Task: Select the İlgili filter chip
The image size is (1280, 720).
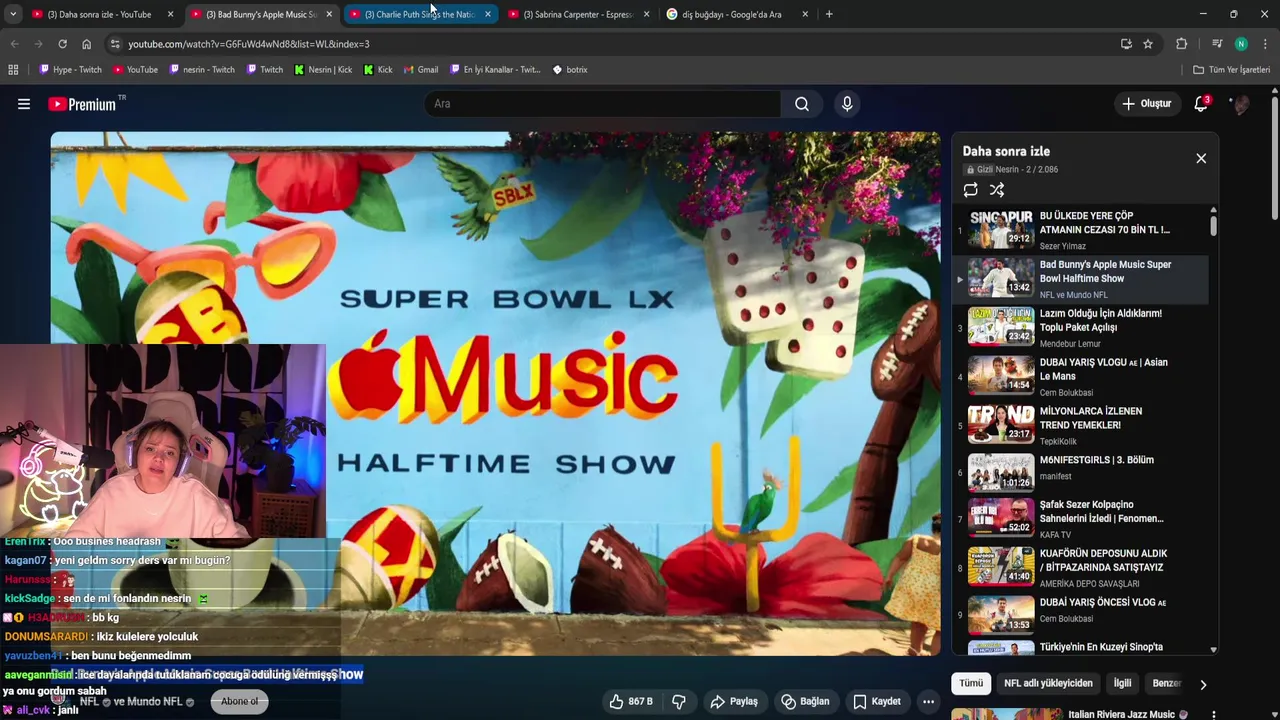Action: click(1123, 683)
